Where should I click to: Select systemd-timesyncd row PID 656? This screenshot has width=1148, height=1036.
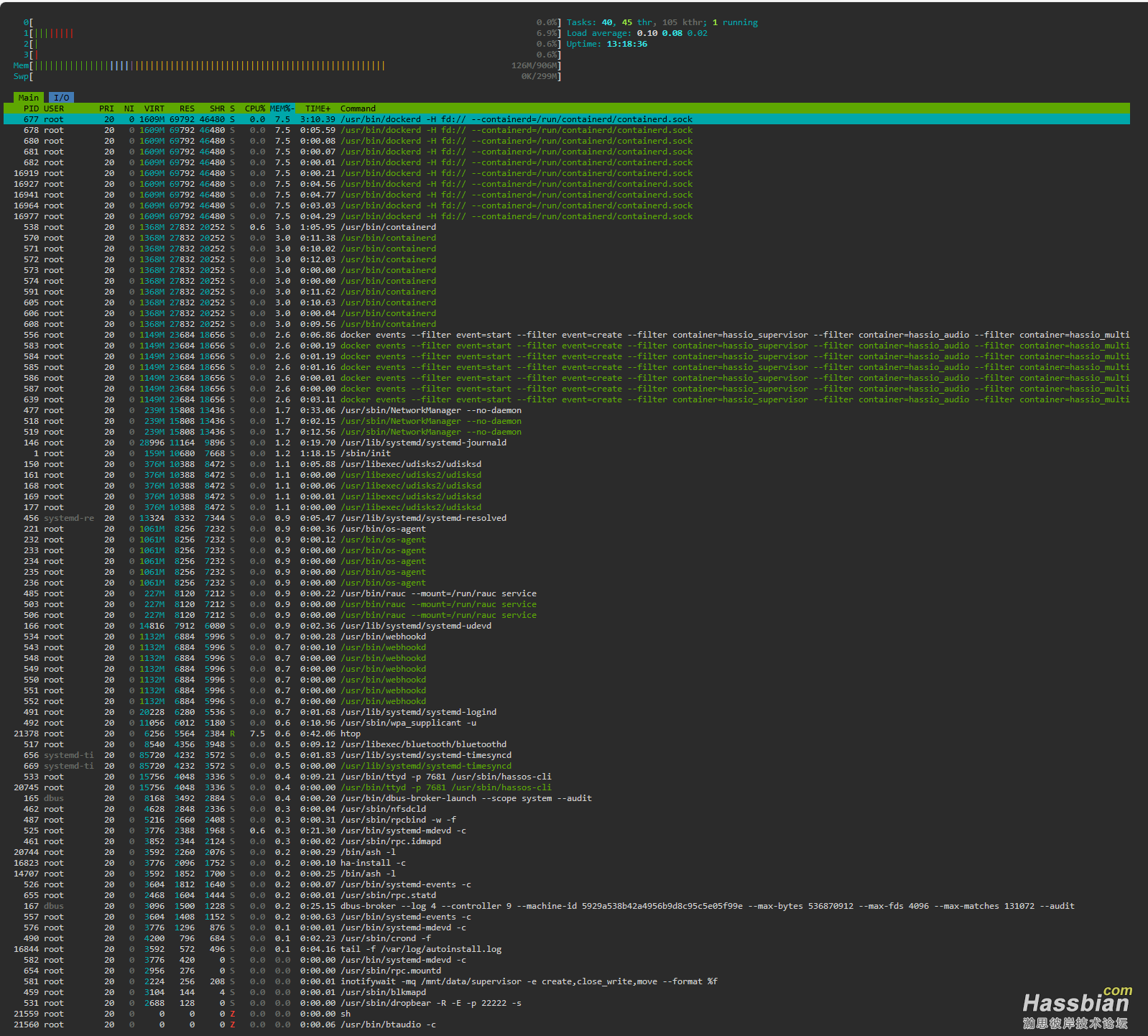567,755
